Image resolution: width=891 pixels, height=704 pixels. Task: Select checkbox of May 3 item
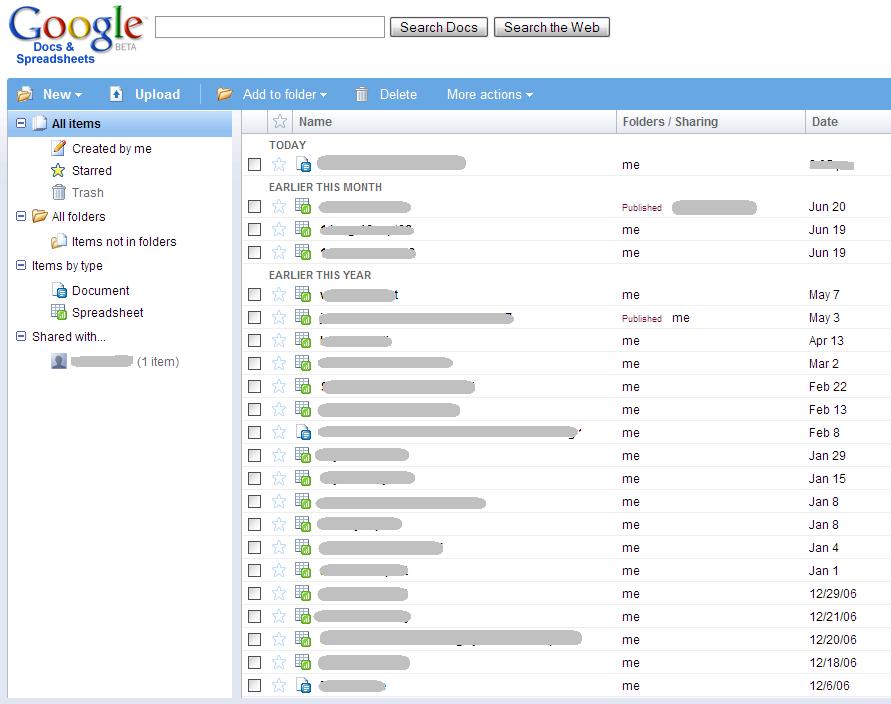click(255, 318)
